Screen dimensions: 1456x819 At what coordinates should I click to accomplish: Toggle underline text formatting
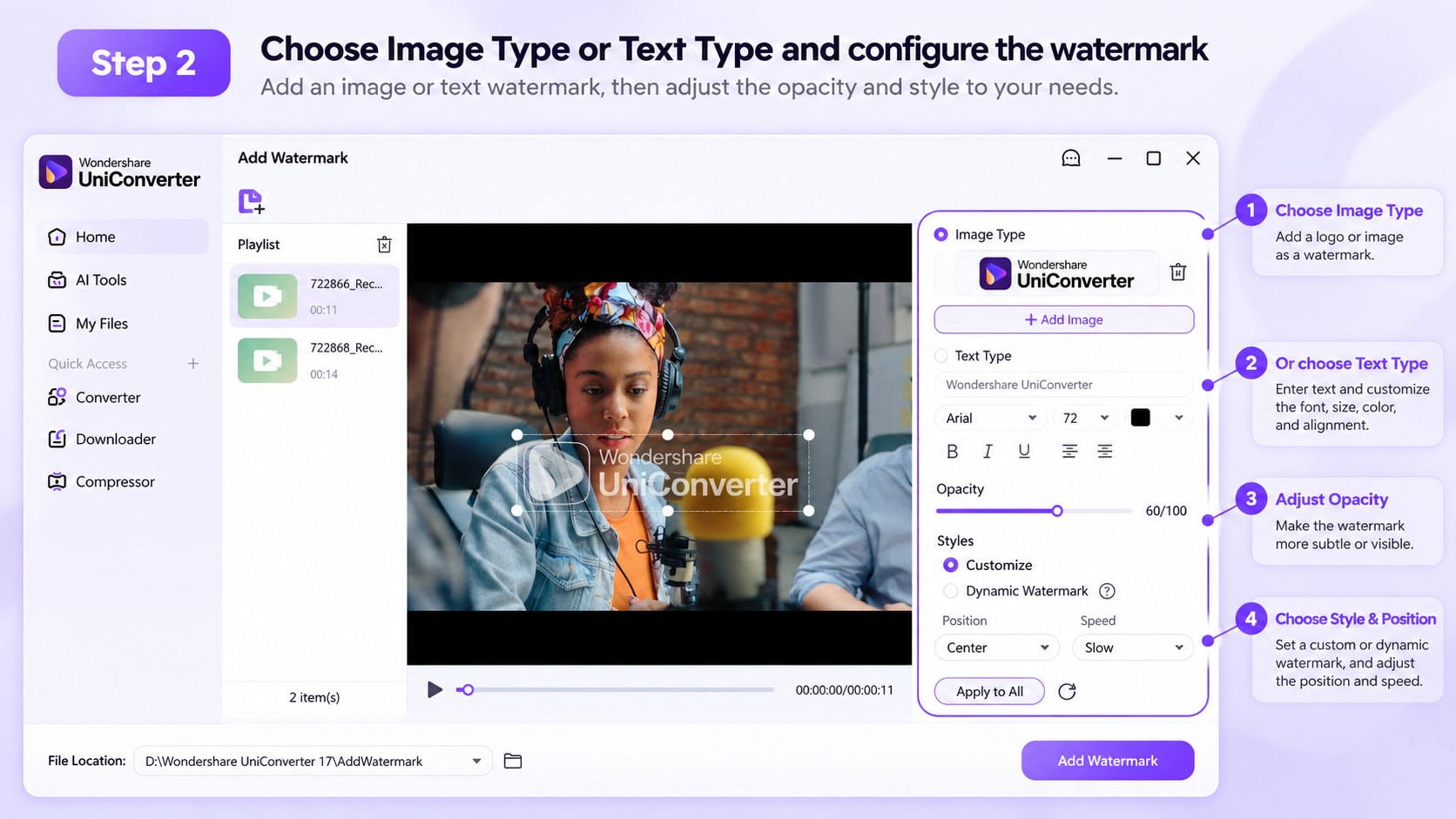[1024, 451]
